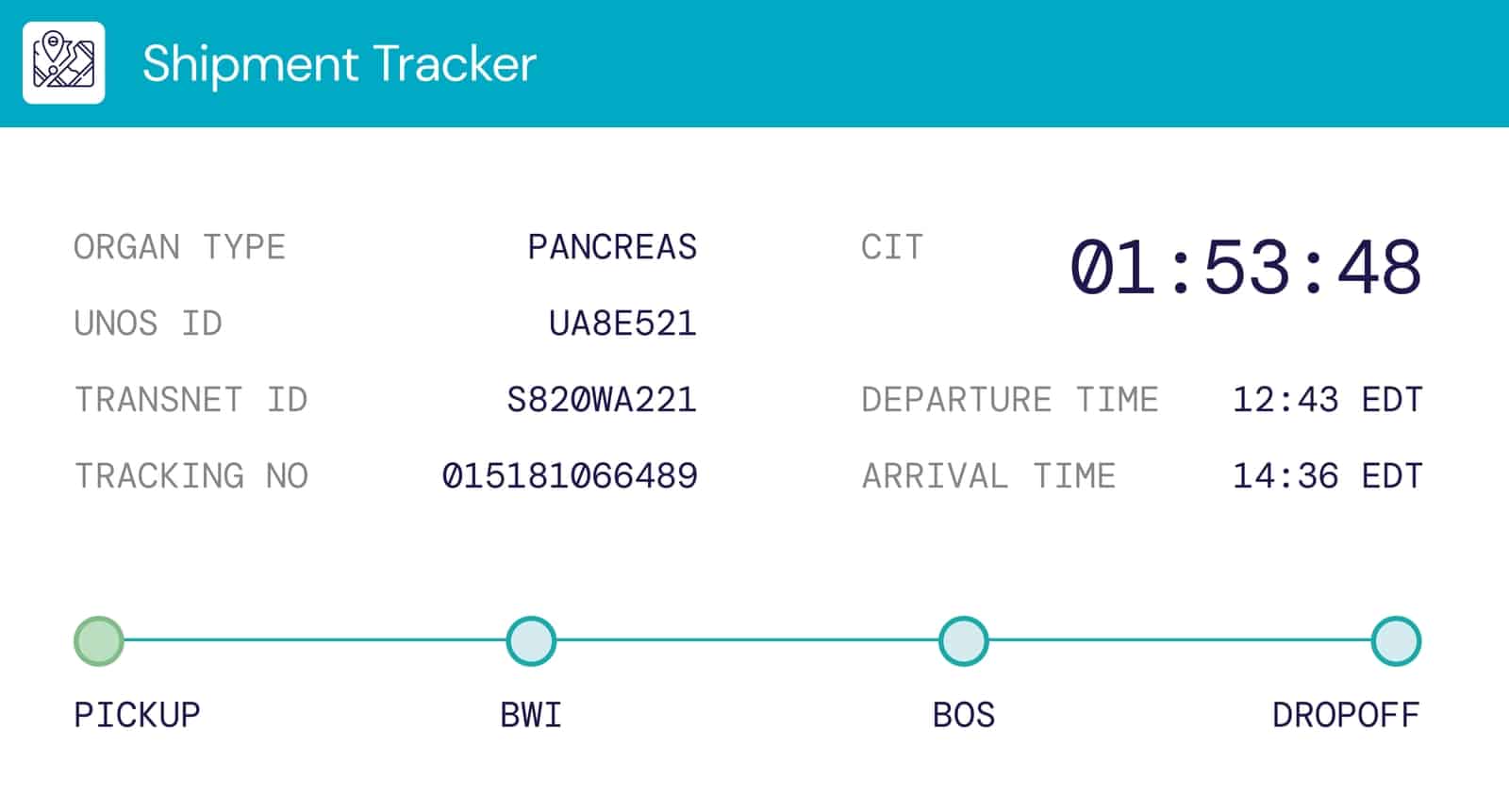Click the DROPOFF label text
This screenshot has width=1509, height=812.
click(x=1345, y=715)
